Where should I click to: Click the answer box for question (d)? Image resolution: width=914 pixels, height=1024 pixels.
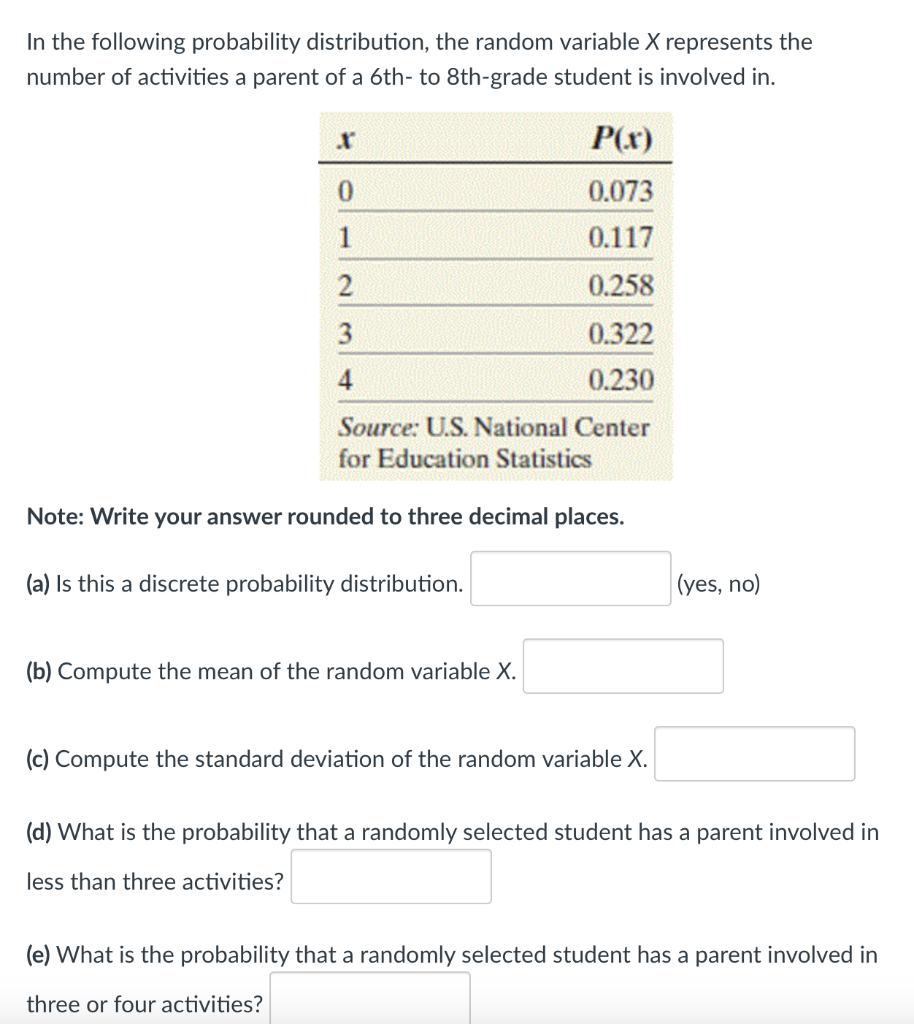pos(391,876)
